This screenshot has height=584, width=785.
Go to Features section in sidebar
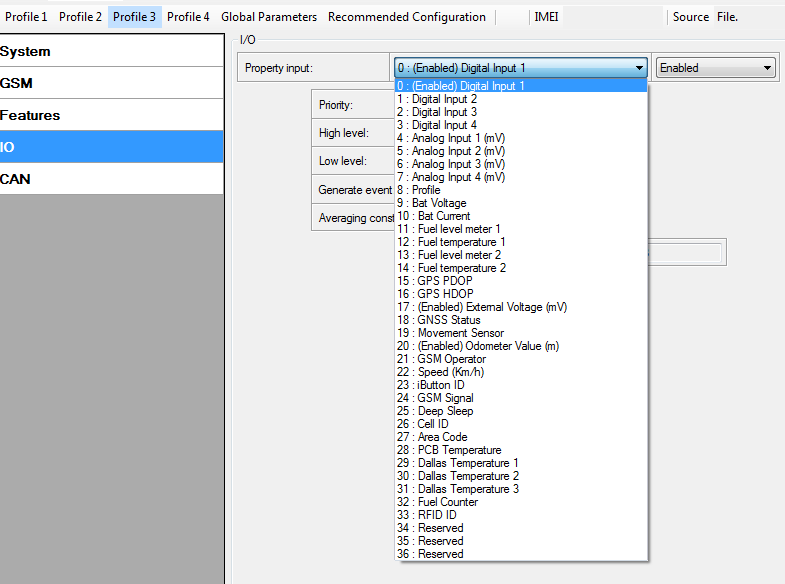pyautogui.click(x=111, y=115)
